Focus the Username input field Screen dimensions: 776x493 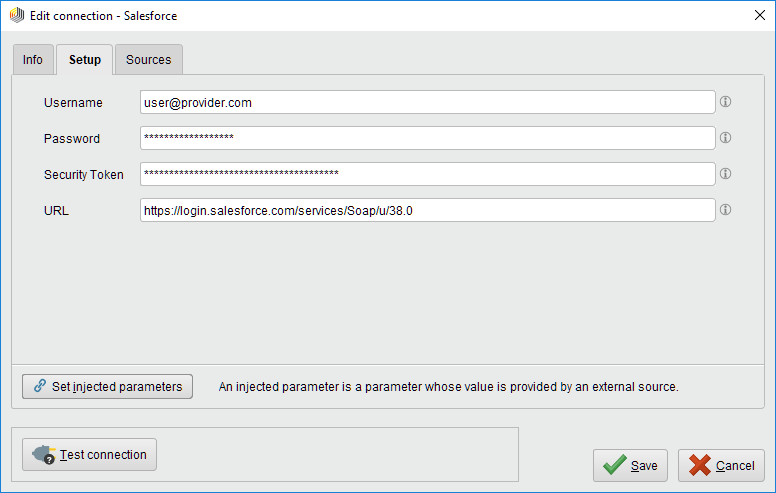(x=427, y=102)
